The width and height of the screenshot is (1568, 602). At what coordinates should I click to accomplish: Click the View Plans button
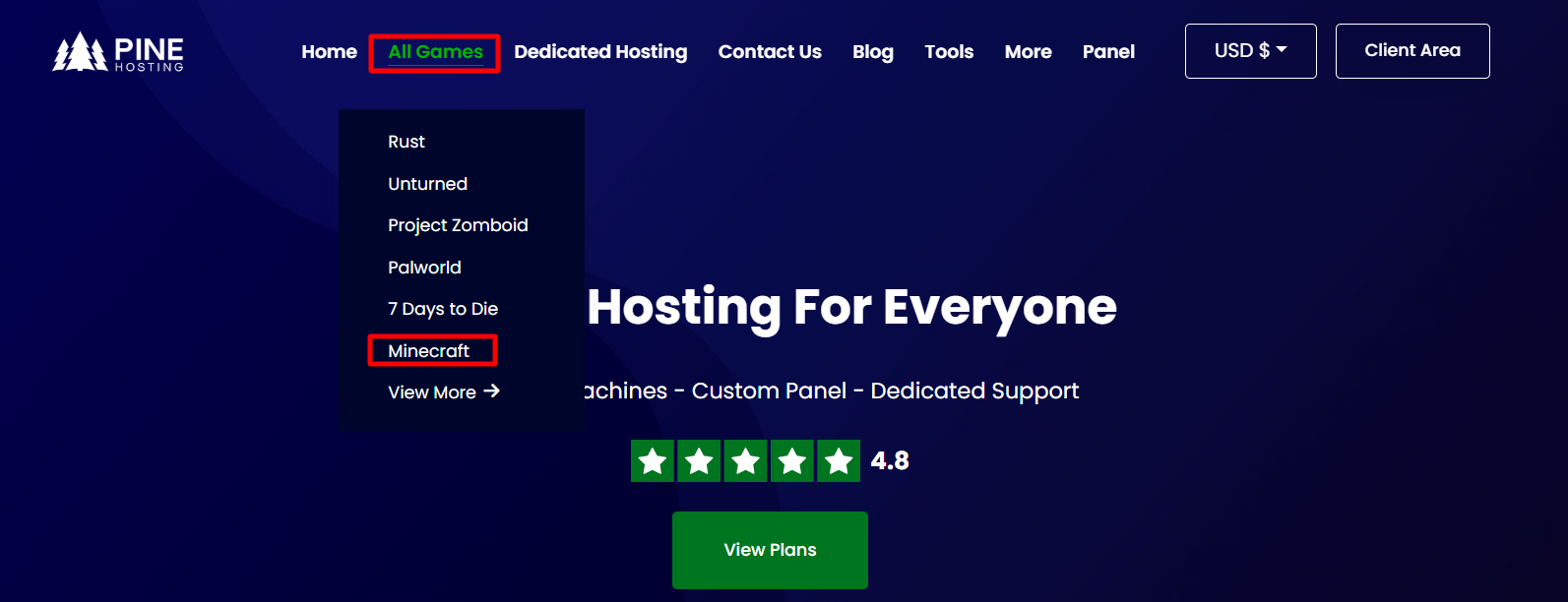tap(770, 550)
